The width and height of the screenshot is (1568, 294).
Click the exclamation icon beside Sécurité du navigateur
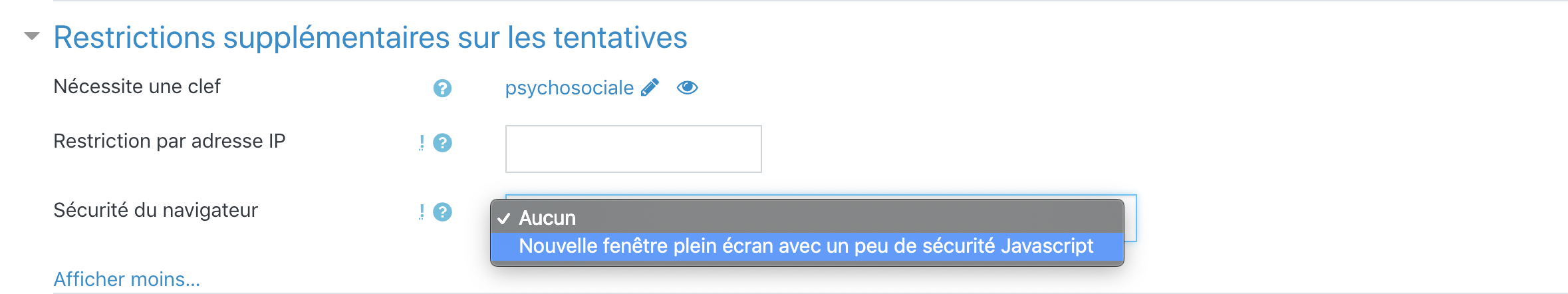coord(422,212)
